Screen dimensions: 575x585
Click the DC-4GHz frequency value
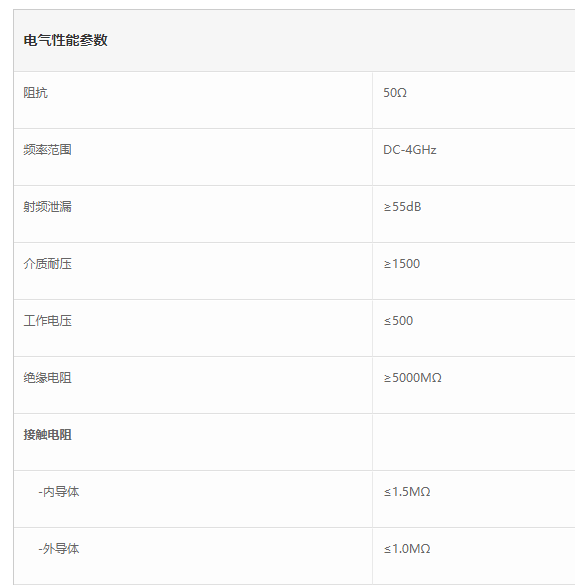(409, 150)
